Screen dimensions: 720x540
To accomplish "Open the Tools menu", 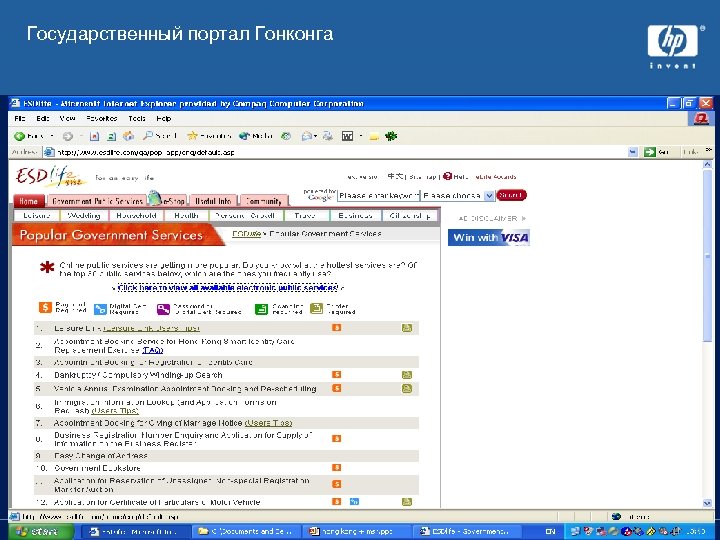I will [x=137, y=118].
